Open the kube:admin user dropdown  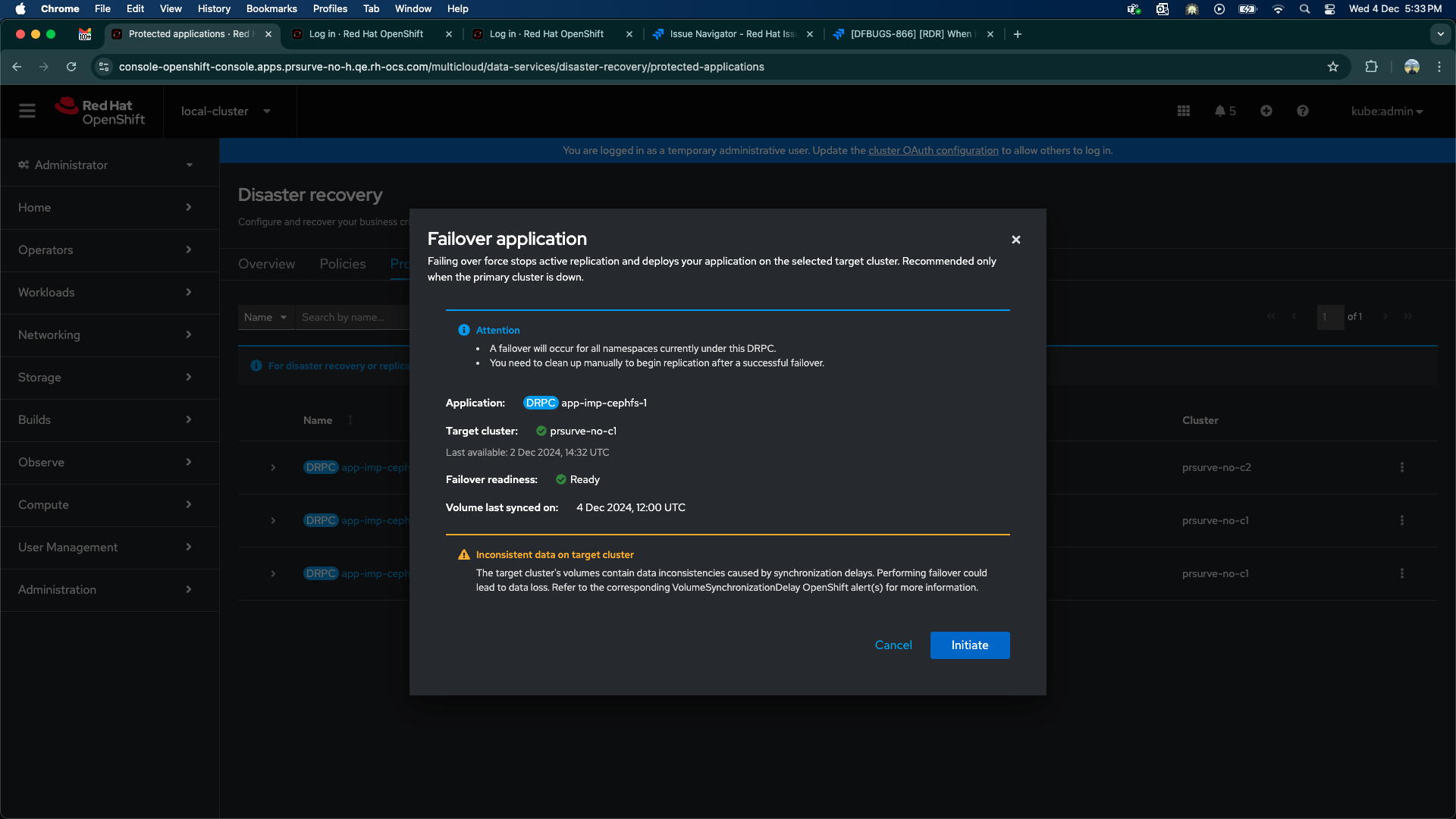1386,111
